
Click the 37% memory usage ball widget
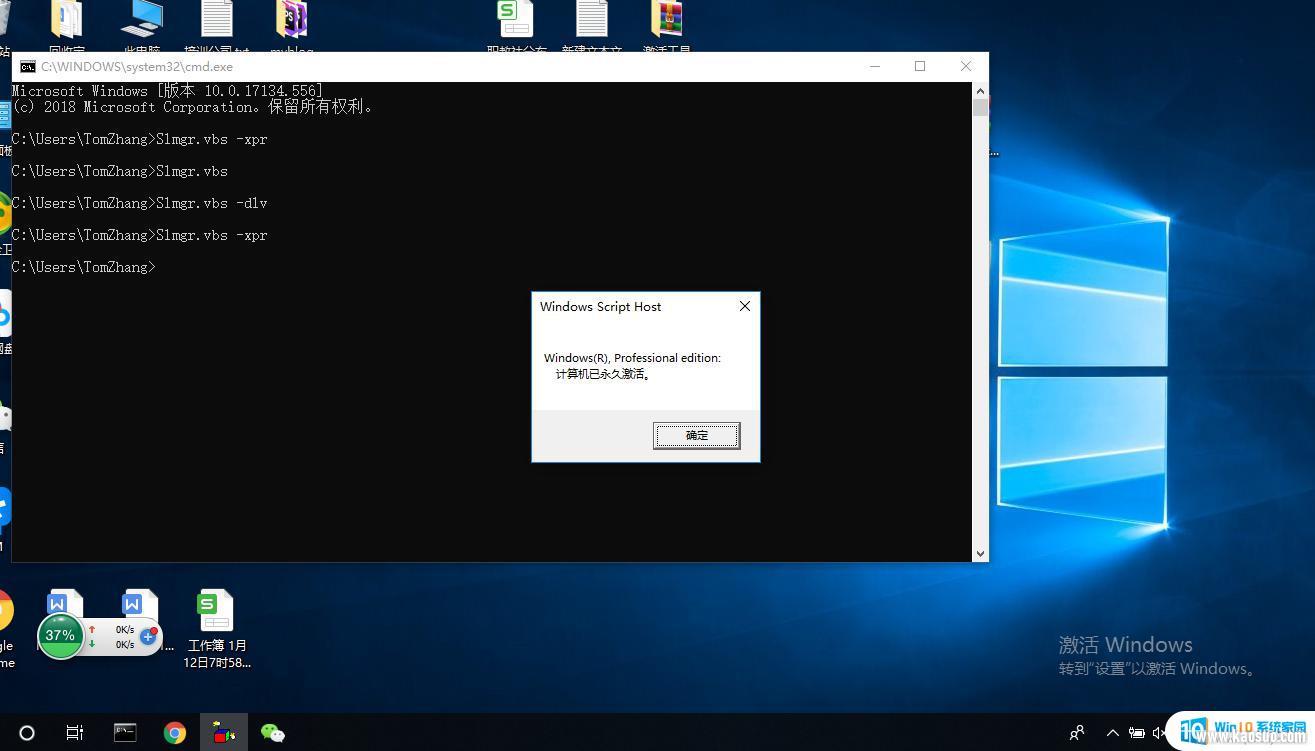click(60, 635)
